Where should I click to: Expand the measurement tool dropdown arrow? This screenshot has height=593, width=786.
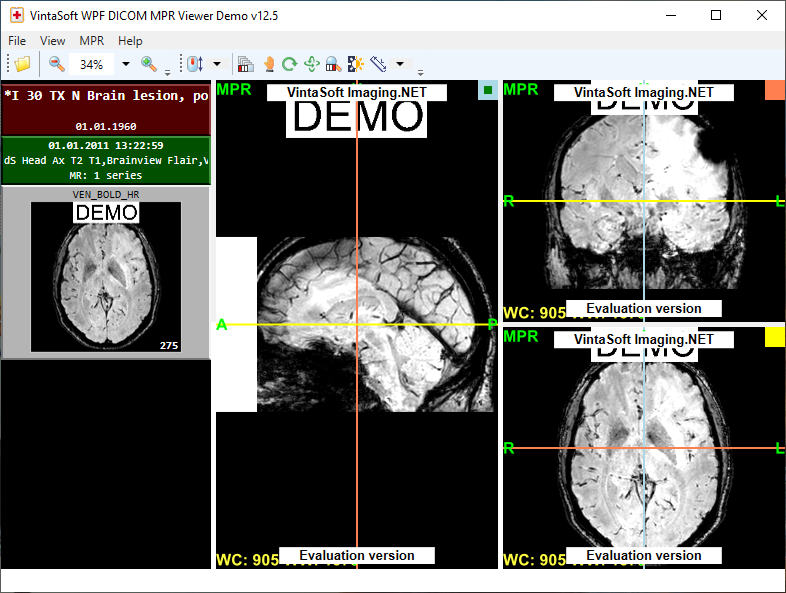[x=400, y=64]
